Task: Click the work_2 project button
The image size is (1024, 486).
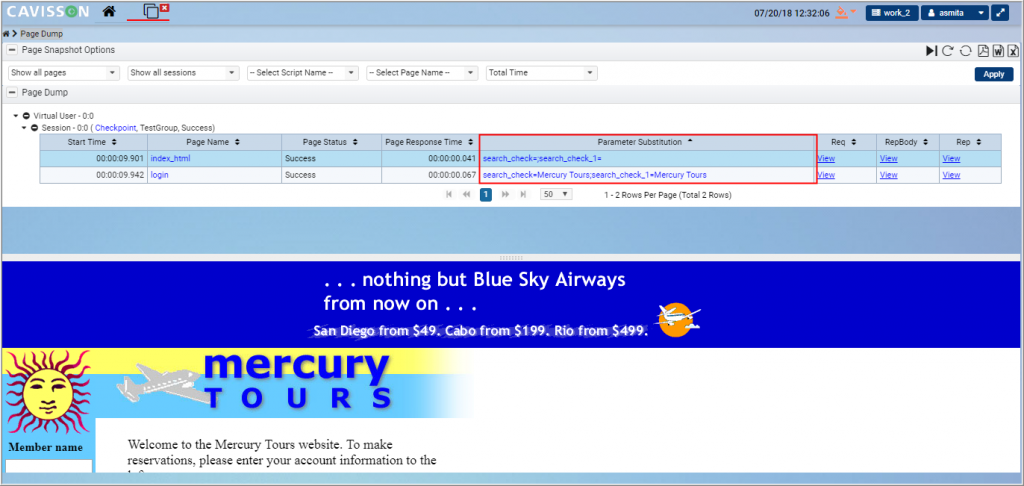Action: 892,12
